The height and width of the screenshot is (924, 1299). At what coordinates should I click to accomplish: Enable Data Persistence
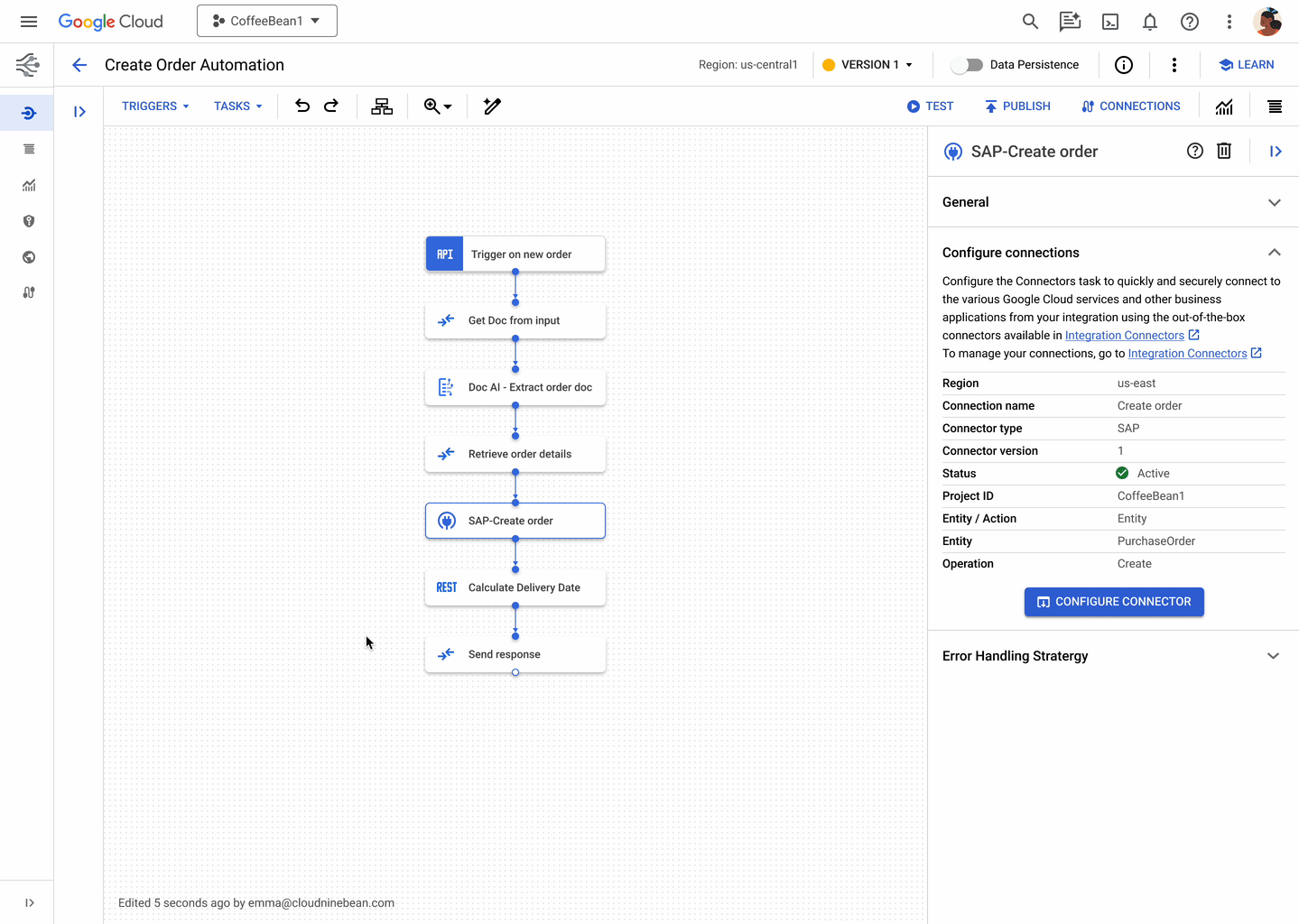point(967,64)
